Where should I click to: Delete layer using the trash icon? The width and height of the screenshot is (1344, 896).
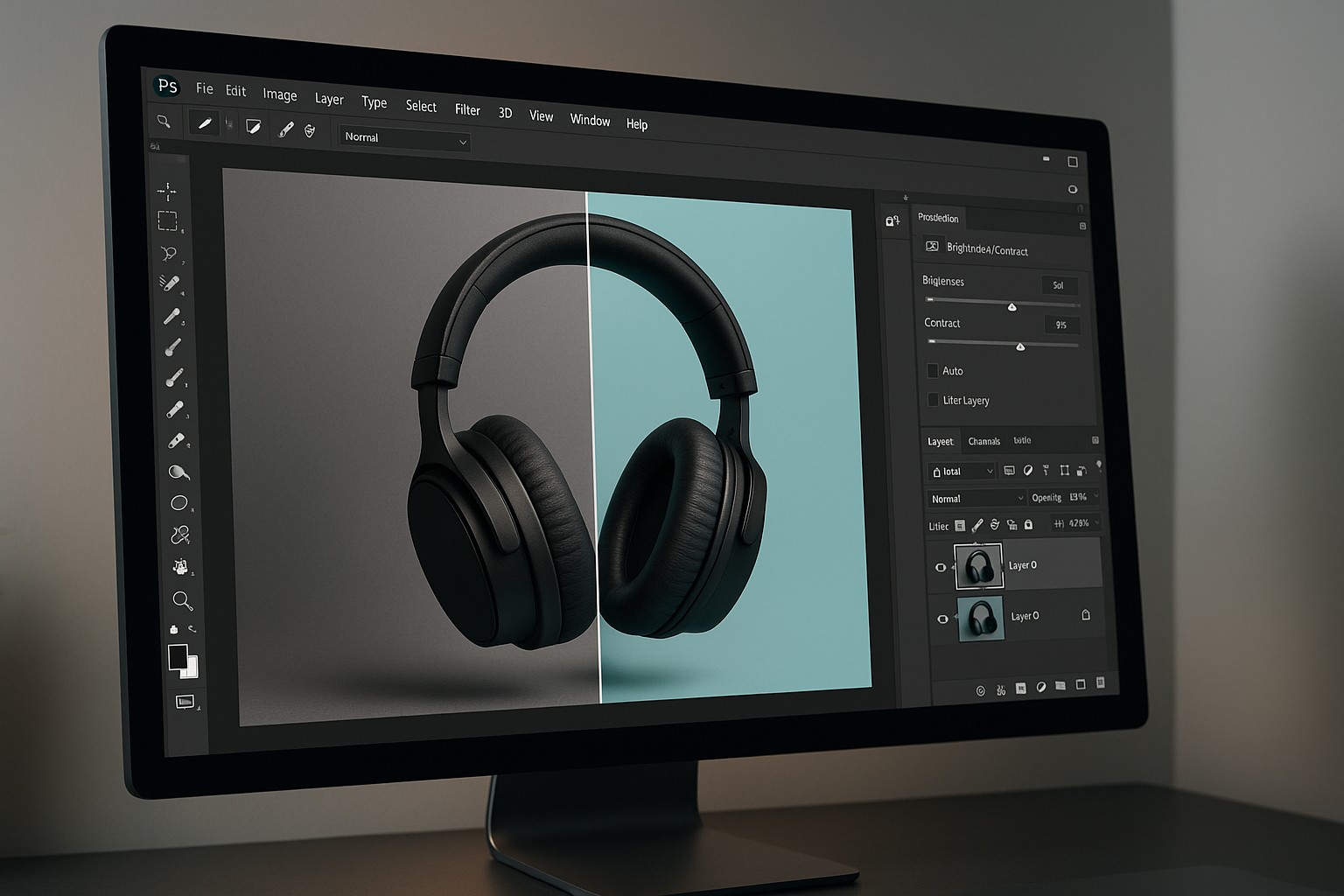(x=1101, y=682)
